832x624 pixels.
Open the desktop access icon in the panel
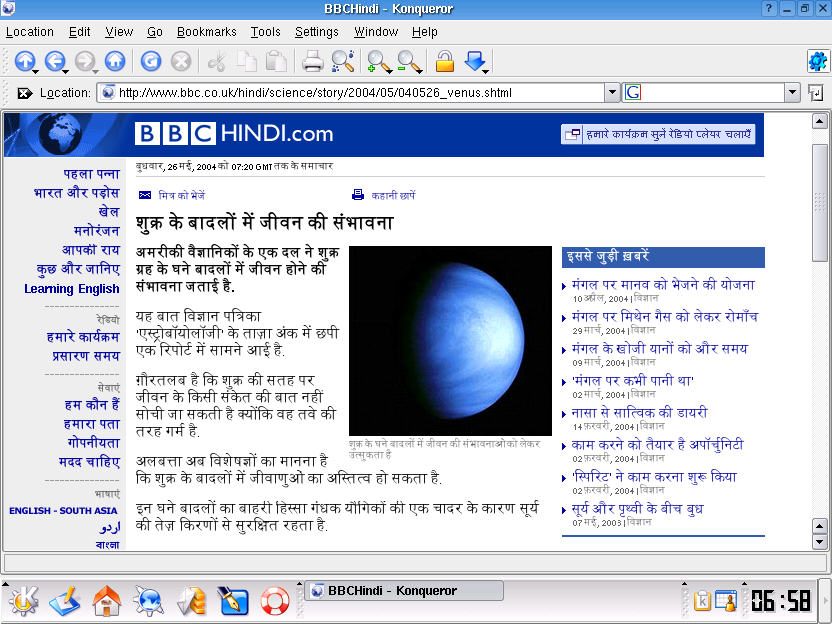click(65, 601)
